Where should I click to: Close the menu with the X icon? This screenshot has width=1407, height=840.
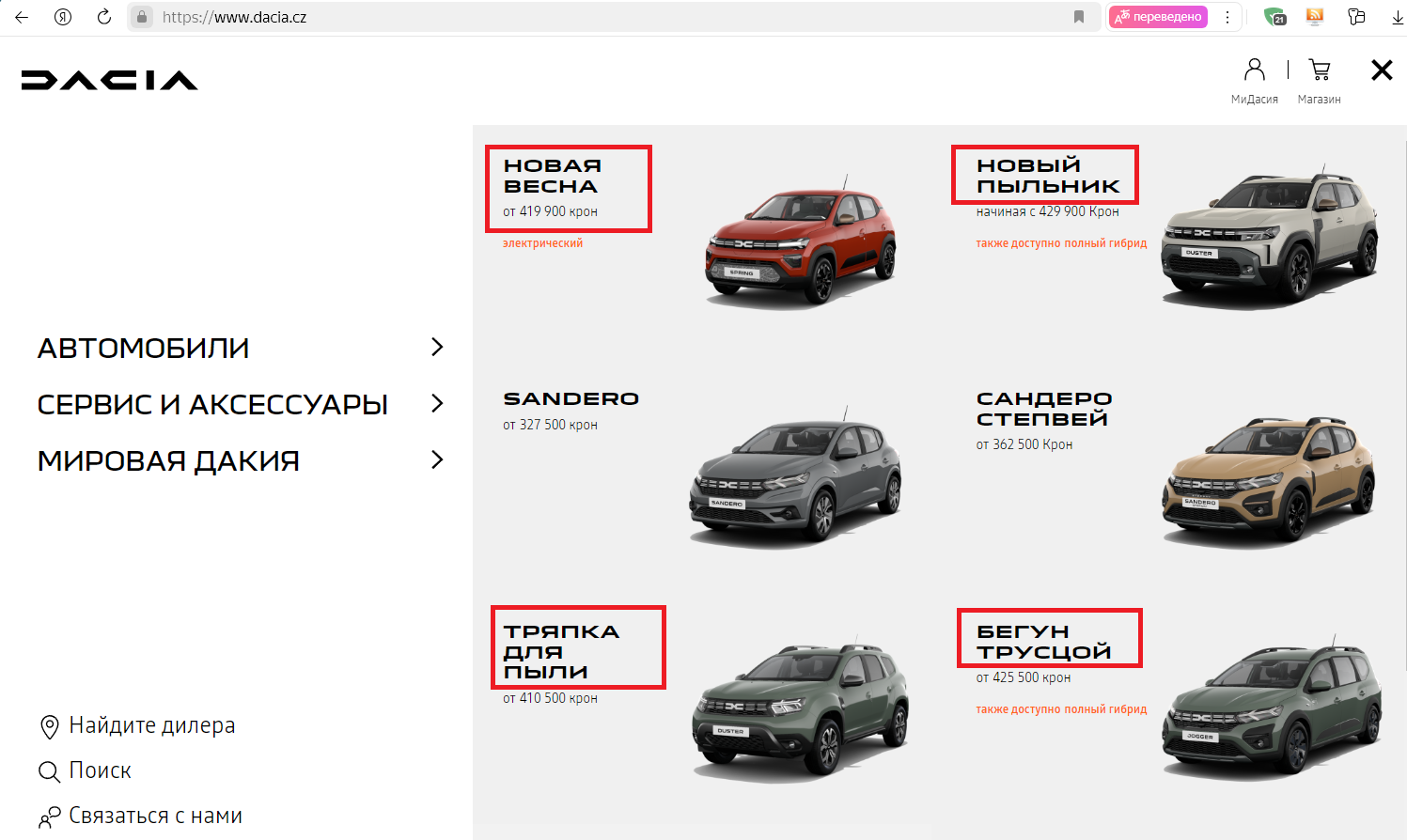coord(1382,70)
